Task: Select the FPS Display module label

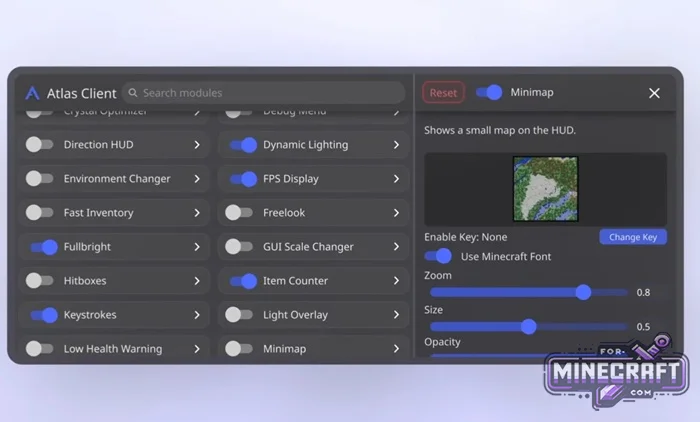Action: (291, 179)
